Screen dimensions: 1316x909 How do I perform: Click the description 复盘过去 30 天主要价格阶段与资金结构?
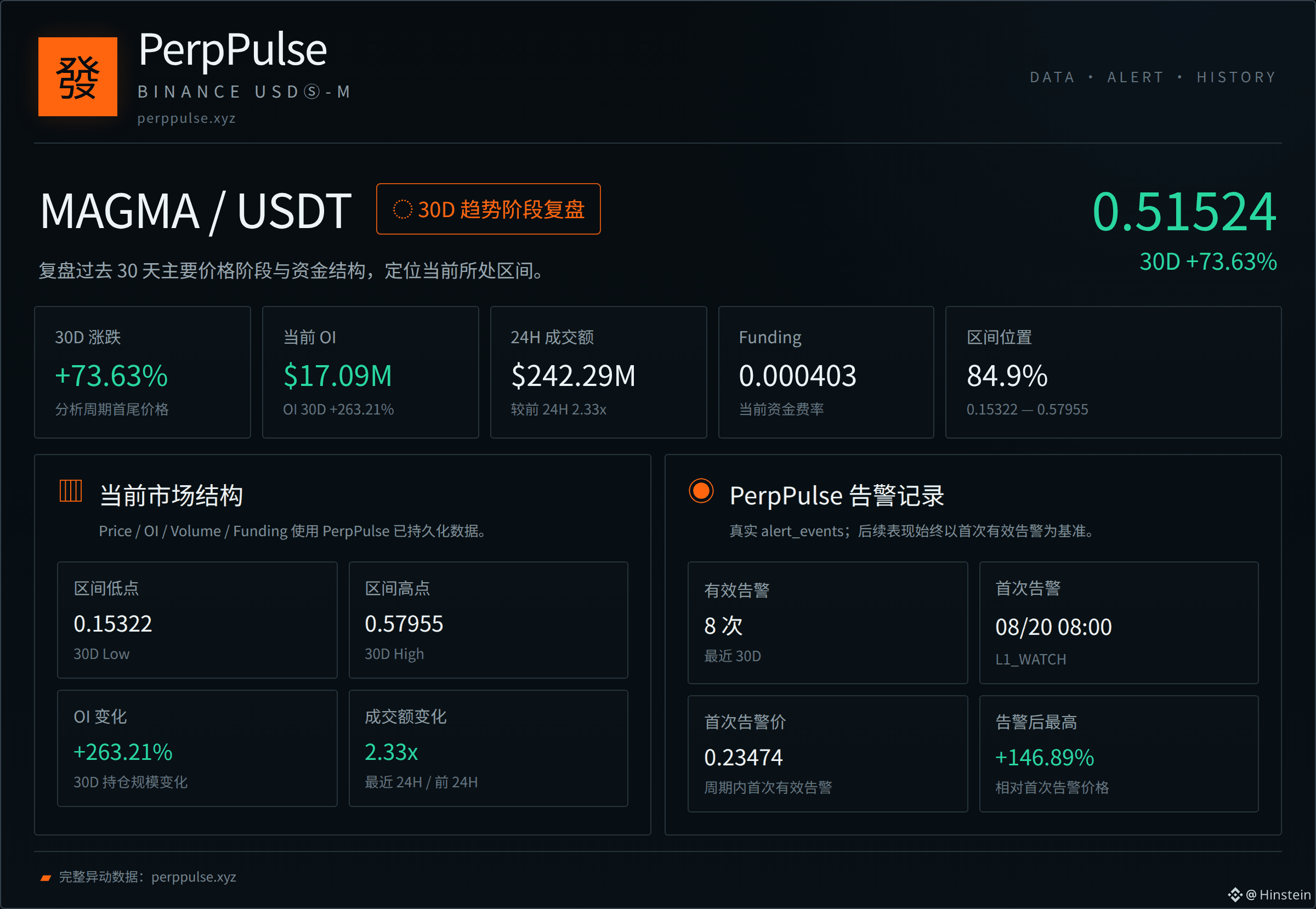(x=291, y=270)
